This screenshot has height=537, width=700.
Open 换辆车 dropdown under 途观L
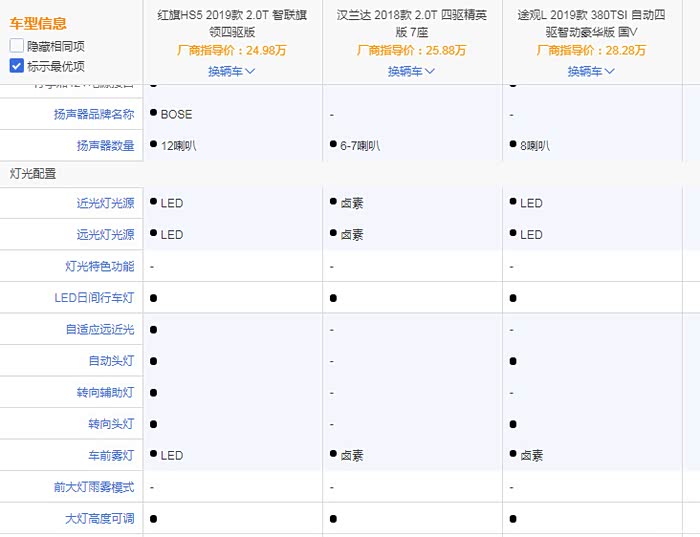[x=592, y=71]
